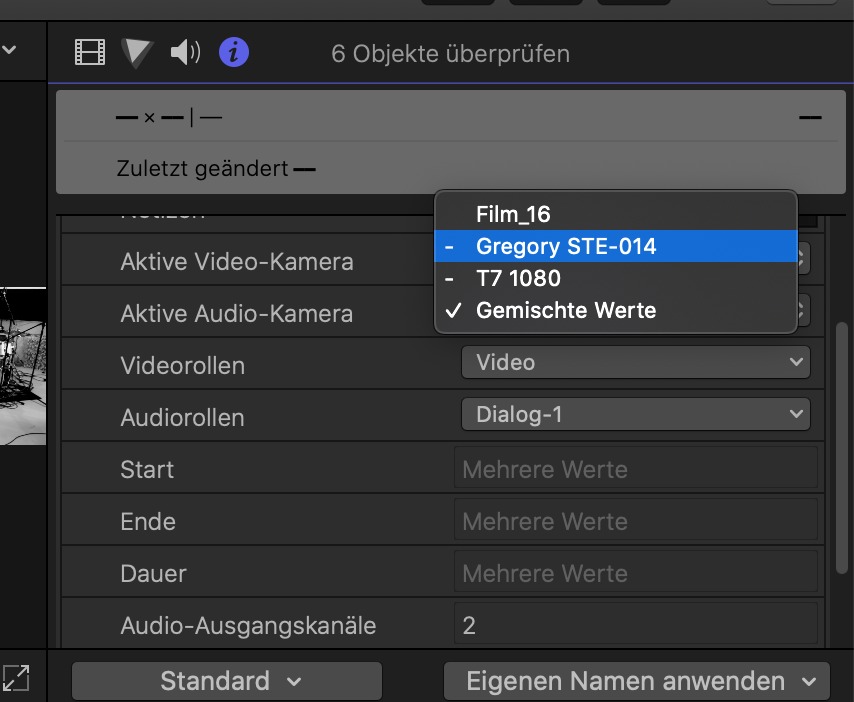Open the Eigenen Namen anwenden dropdown
The width and height of the screenshot is (854, 702).
click(637, 681)
